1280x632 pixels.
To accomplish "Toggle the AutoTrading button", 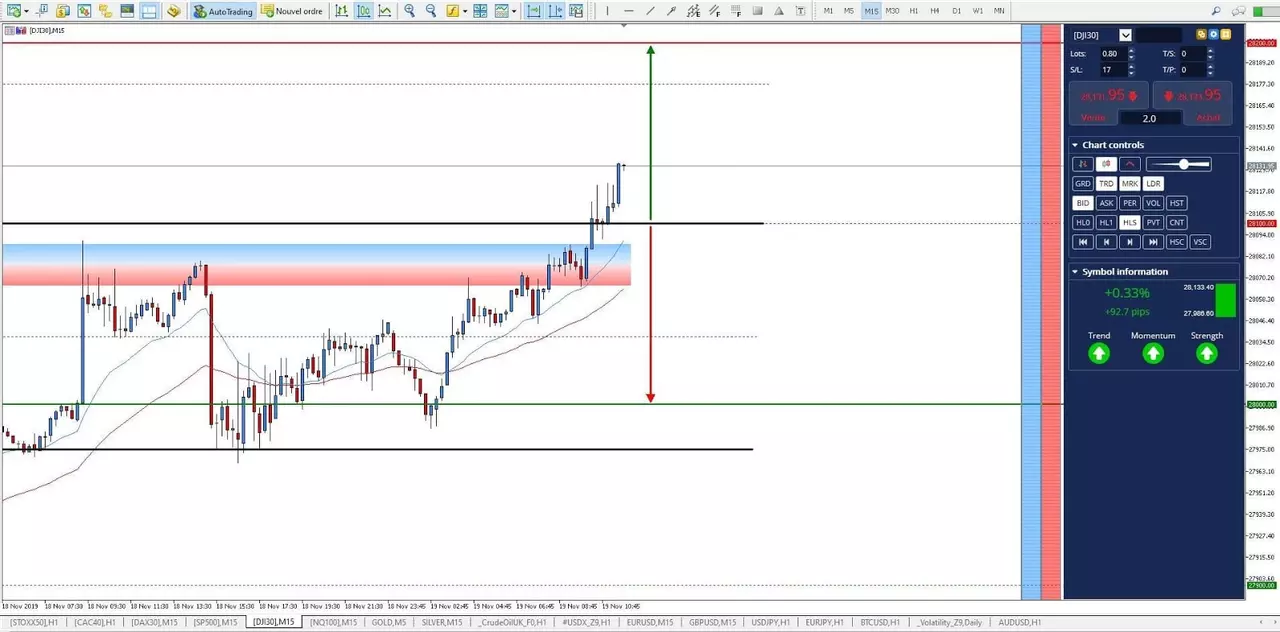I will pos(222,11).
